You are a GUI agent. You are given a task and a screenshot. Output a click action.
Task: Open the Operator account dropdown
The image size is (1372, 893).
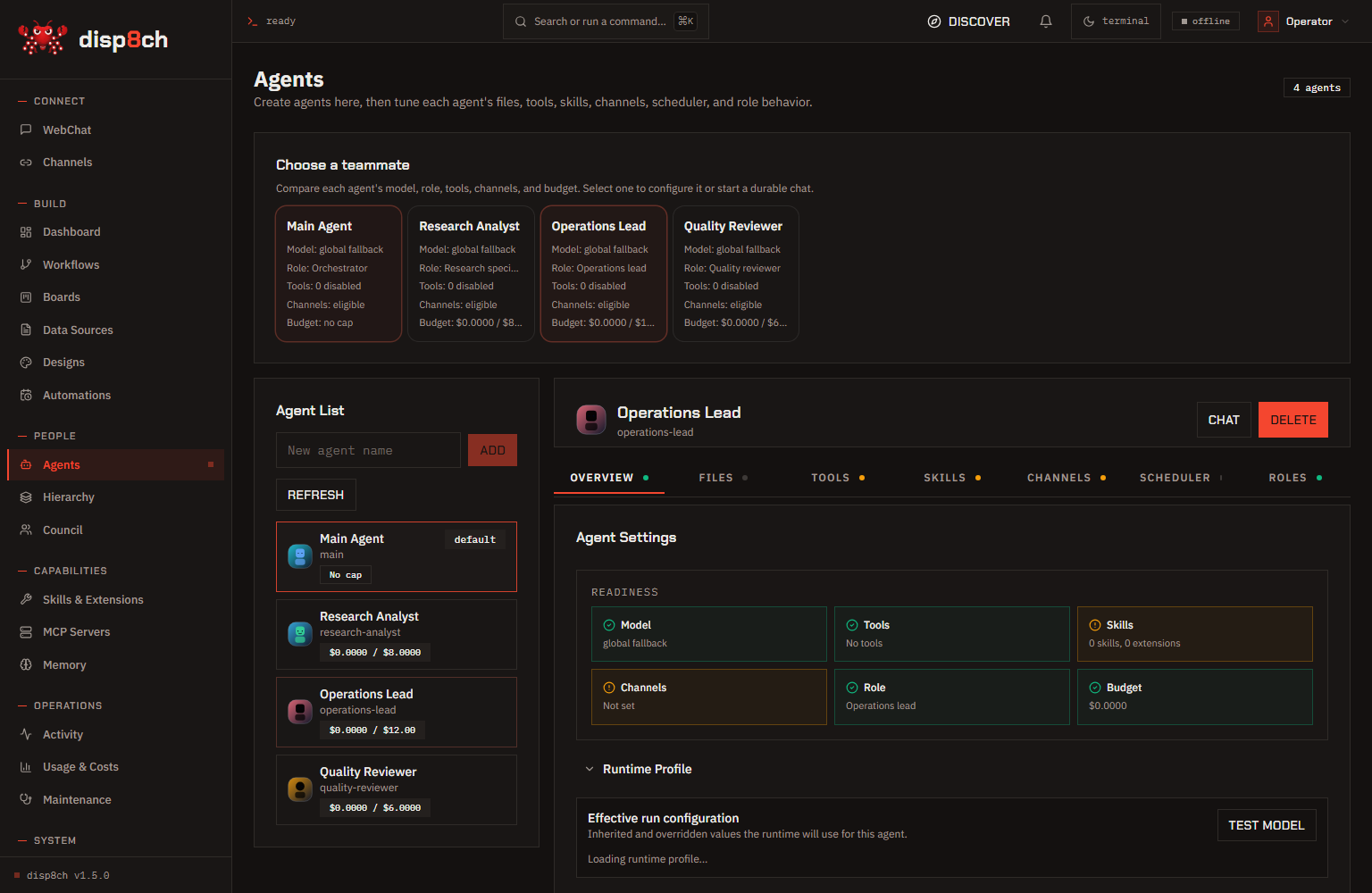click(1305, 21)
